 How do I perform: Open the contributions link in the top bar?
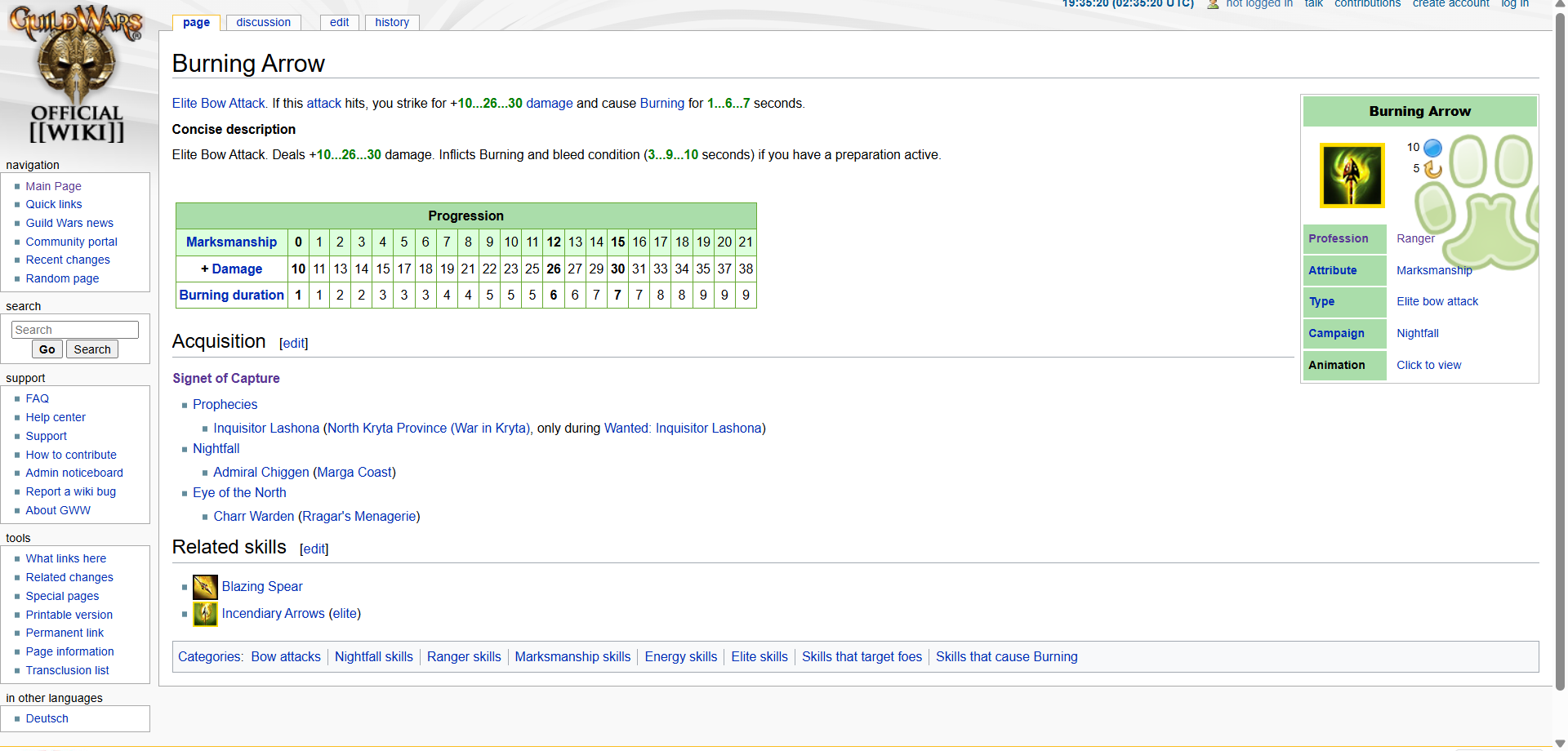pyautogui.click(x=1367, y=4)
